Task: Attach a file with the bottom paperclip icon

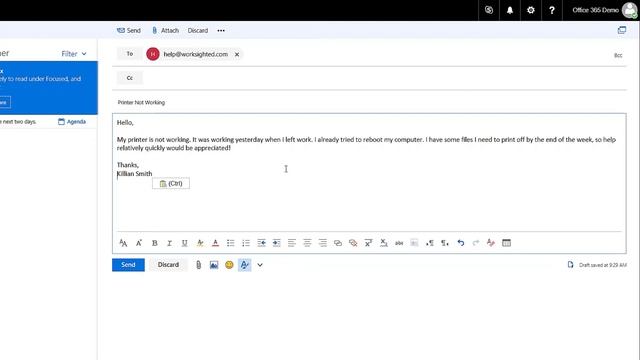Action: click(x=198, y=265)
